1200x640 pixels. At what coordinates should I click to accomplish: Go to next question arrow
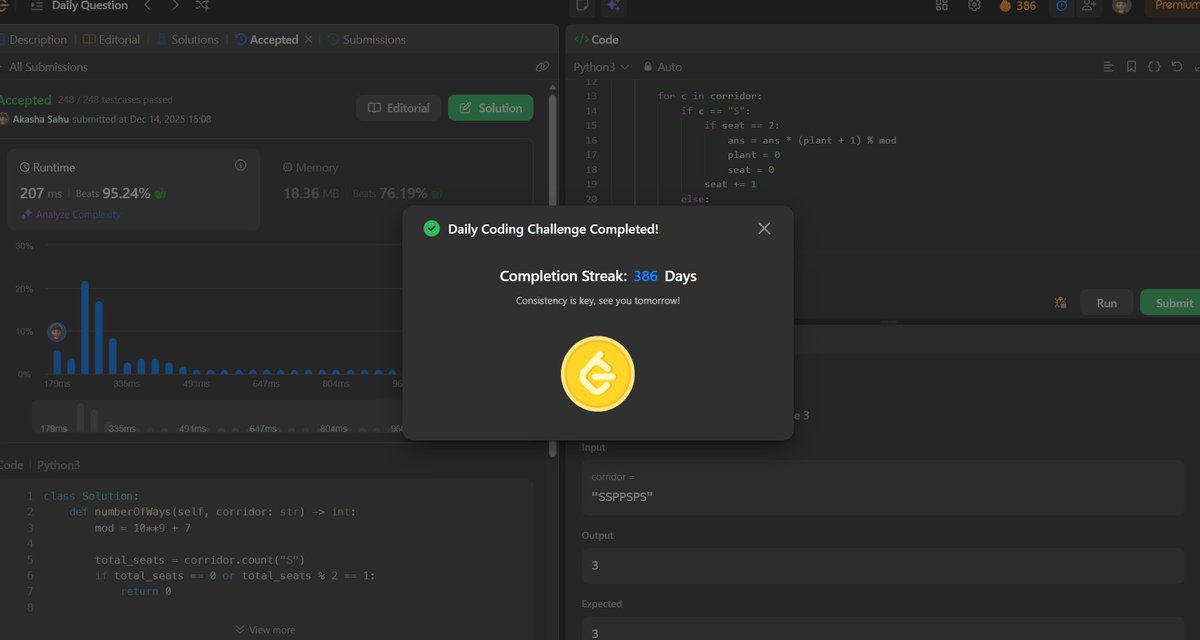[x=175, y=6]
